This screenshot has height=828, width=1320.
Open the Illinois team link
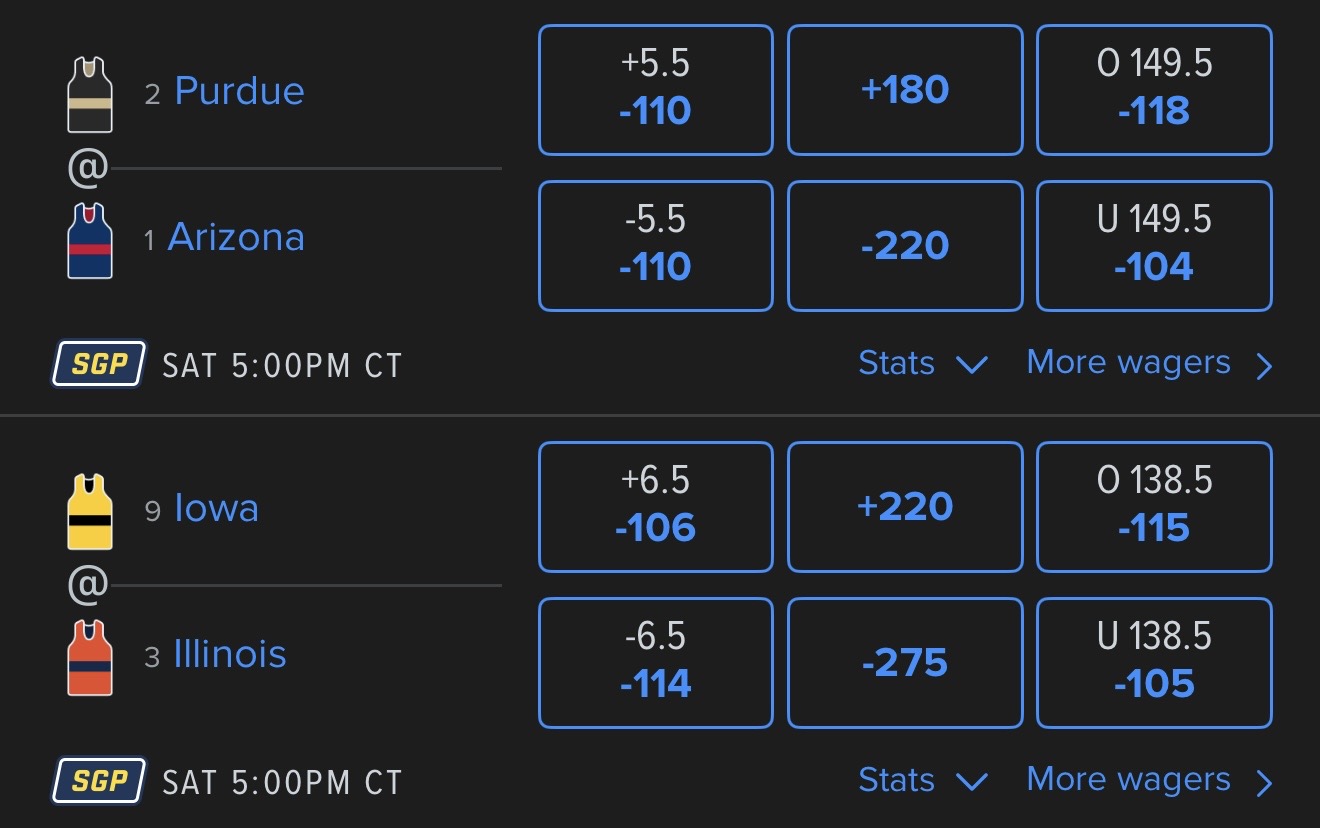coord(230,655)
